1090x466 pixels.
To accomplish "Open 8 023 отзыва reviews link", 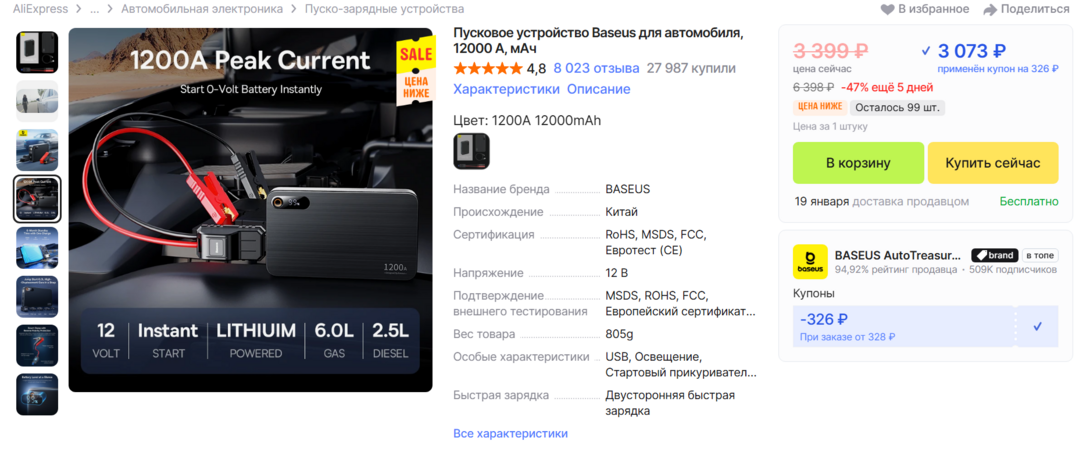I will 596,68.
